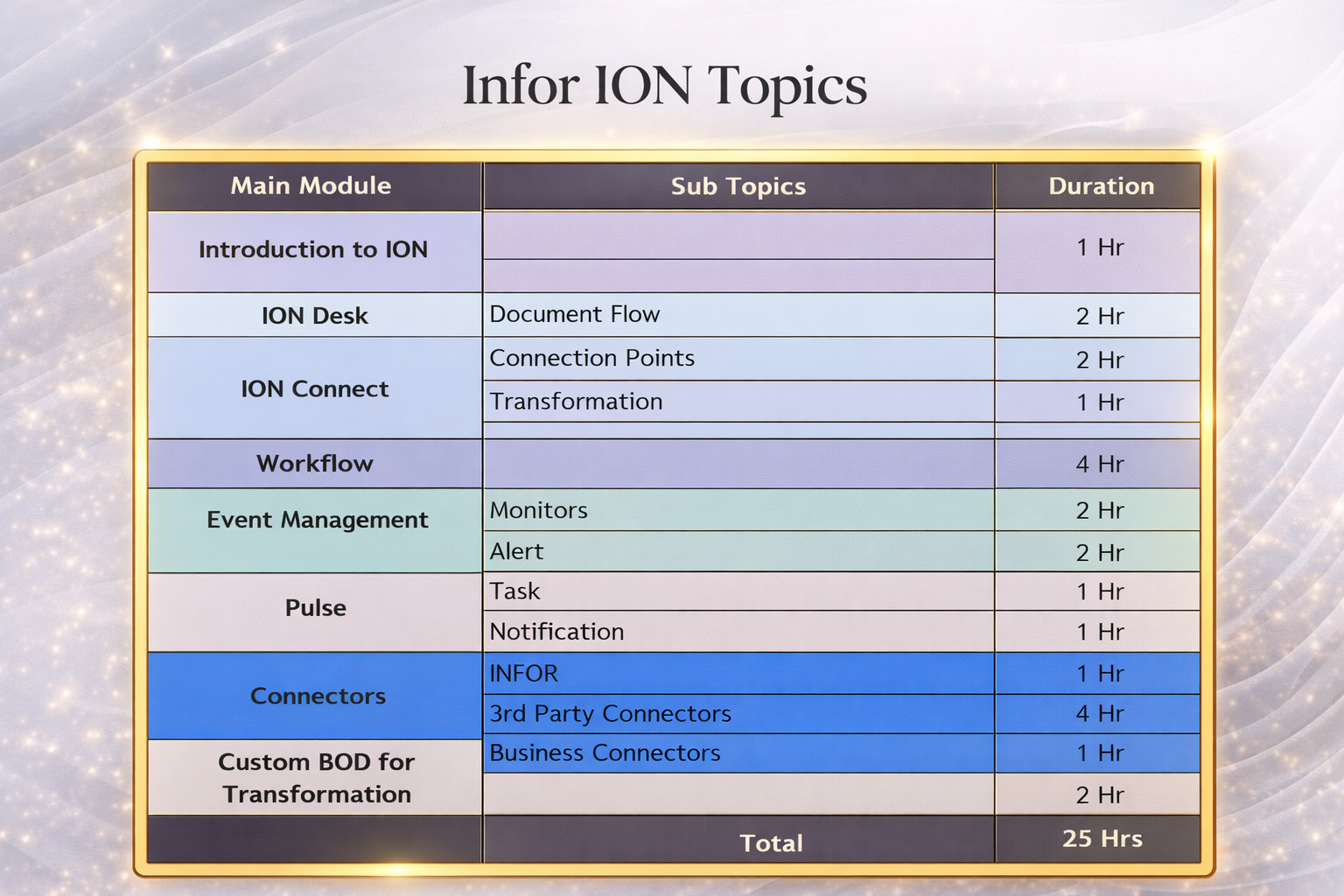Select the "Pulse" module cell
Screen dimensions: 1344x896
[x=315, y=608]
